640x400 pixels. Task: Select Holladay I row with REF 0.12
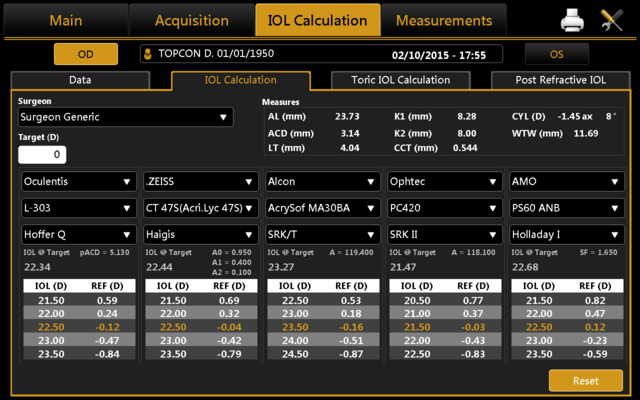pos(567,327)
